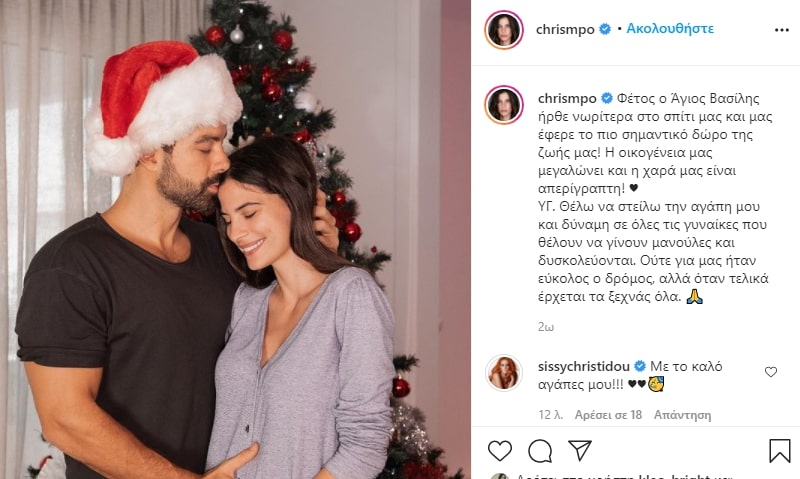Screen dimensions: 800x479
Task: Share the post via paper plane icon
Action: pos(580,450)
